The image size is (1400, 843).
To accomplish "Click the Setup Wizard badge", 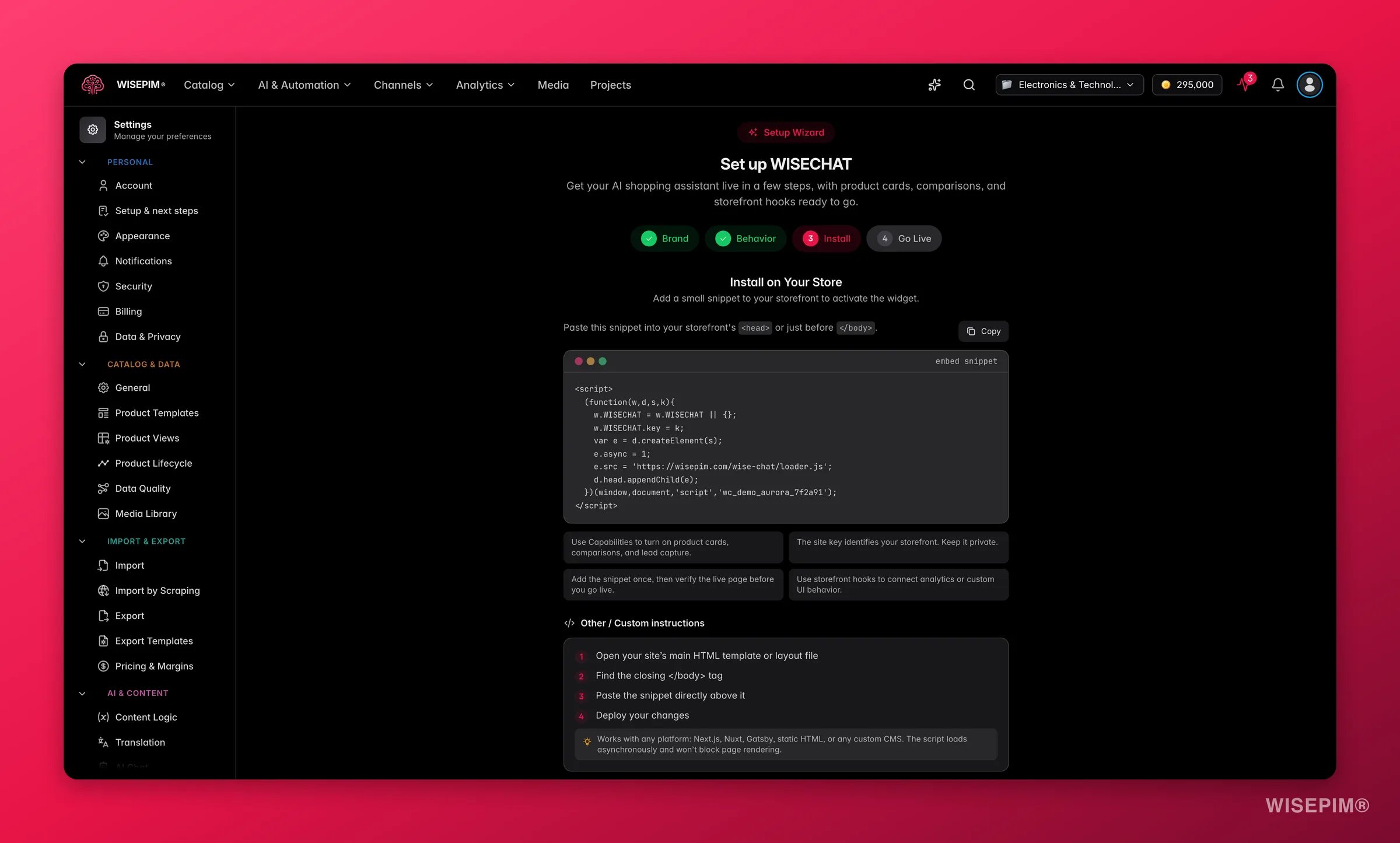I will (x=786, y=132).
